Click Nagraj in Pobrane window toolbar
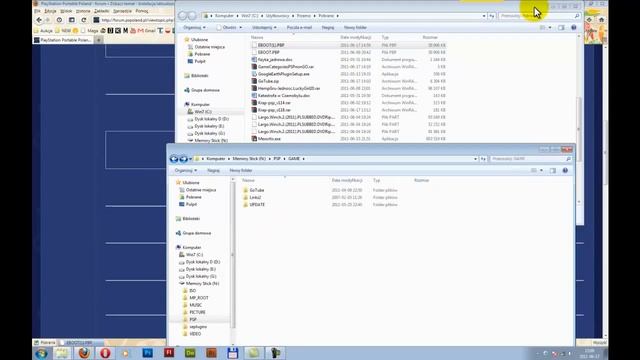Image resolution: width=640 pixels, height=360 pixels. [x=328, y=27]
